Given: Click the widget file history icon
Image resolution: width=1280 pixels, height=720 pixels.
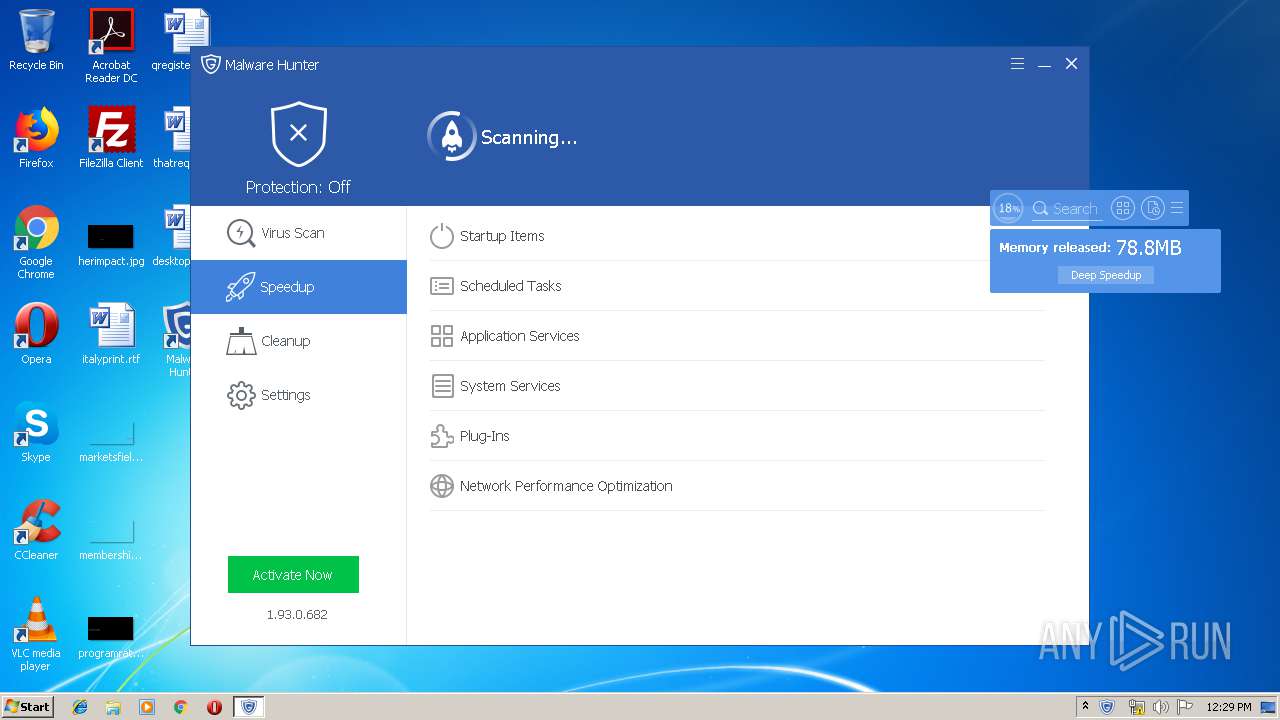Looking at the screenshot, I should pos(1153,208).
